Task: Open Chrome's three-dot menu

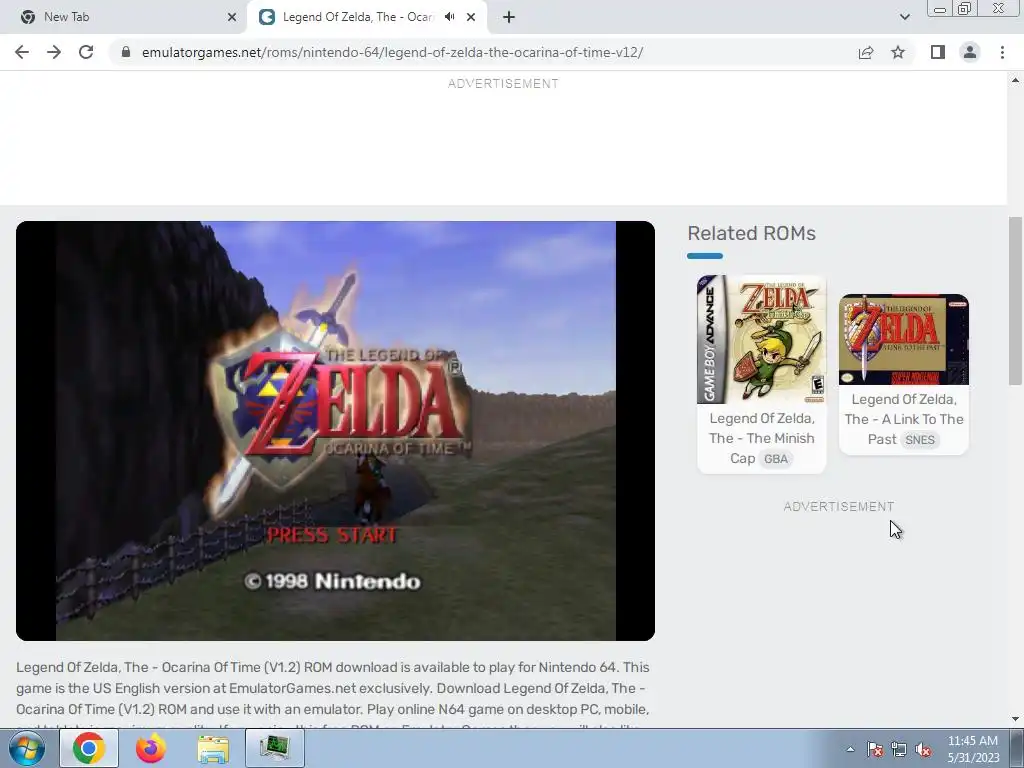Action: coord(1002,52)
